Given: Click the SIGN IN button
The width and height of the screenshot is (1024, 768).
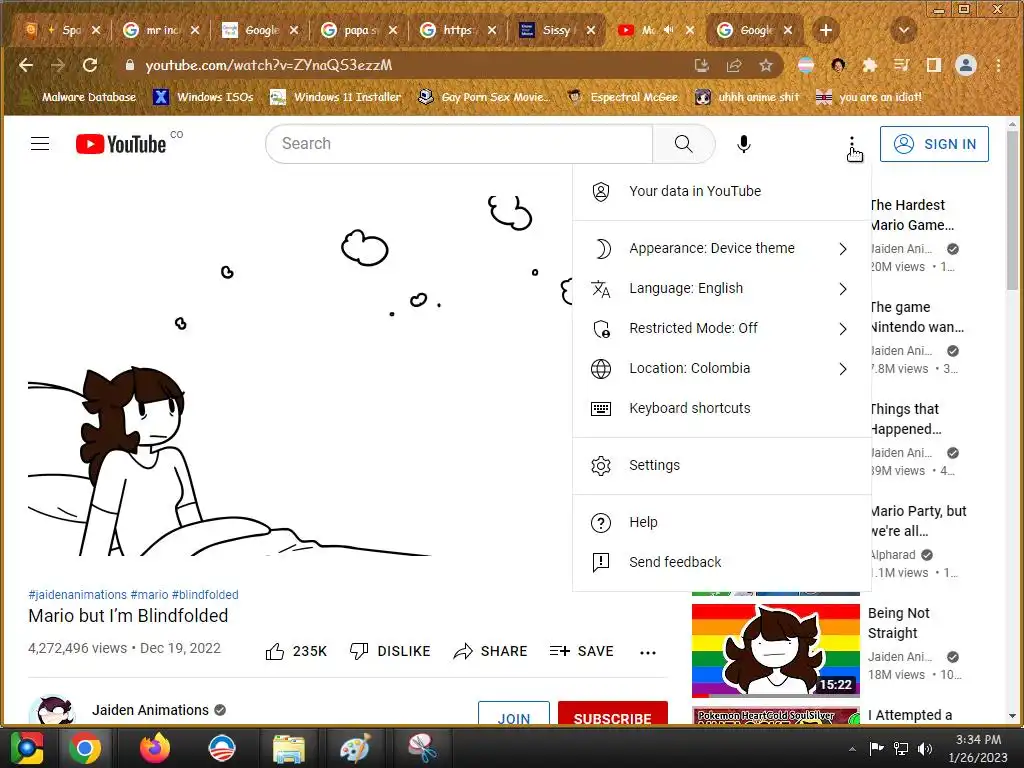Looking at the screenshot, I should (x=934, y=144).
